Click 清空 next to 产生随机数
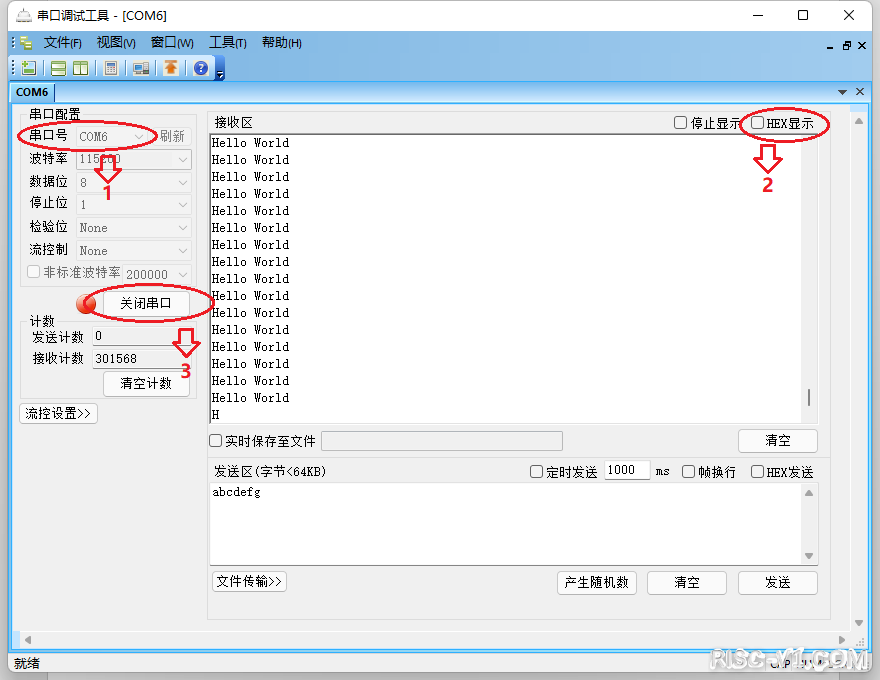The image size is (880, 680). (x=687, y=583)
